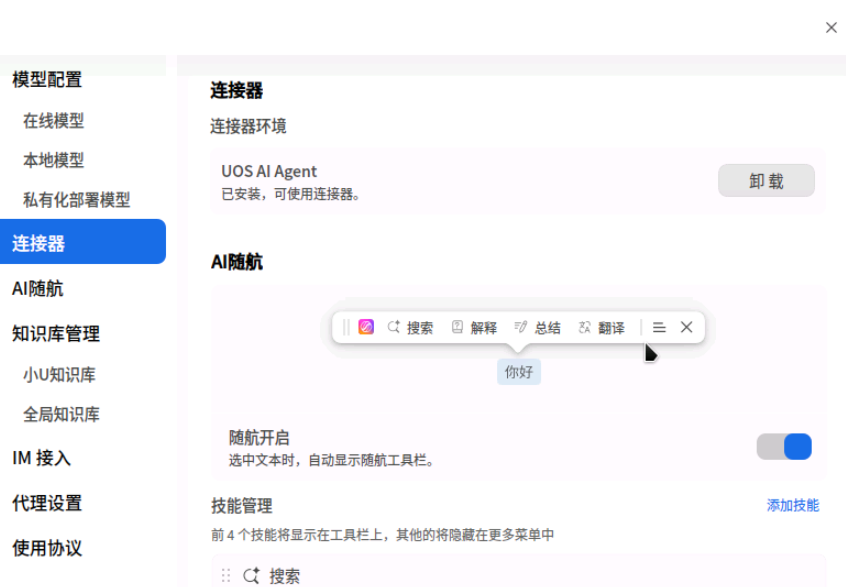Viewport: 846px width, 587px height.
Task: Click 搜索 label in floating toolbar preview
Action: (x=420, y=327)
